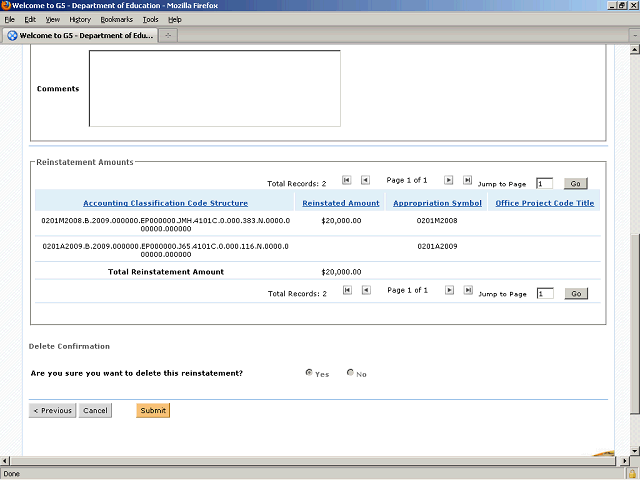Click first page icon in bottom pagination
The width and height of the screenshot is (640, 480).
point(347,290)
